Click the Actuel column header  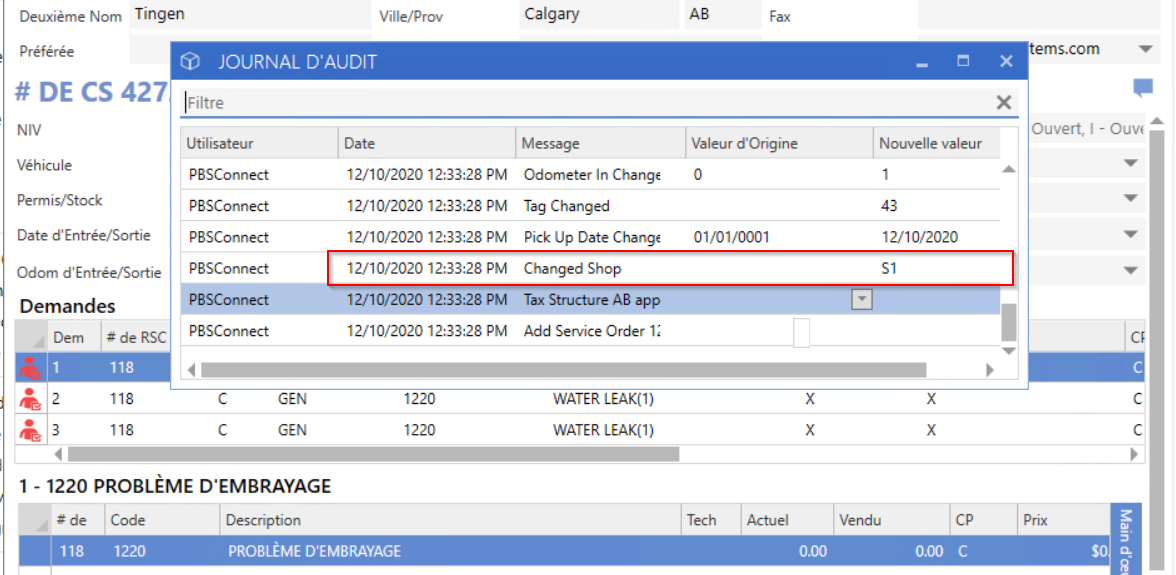click(787, 520)
